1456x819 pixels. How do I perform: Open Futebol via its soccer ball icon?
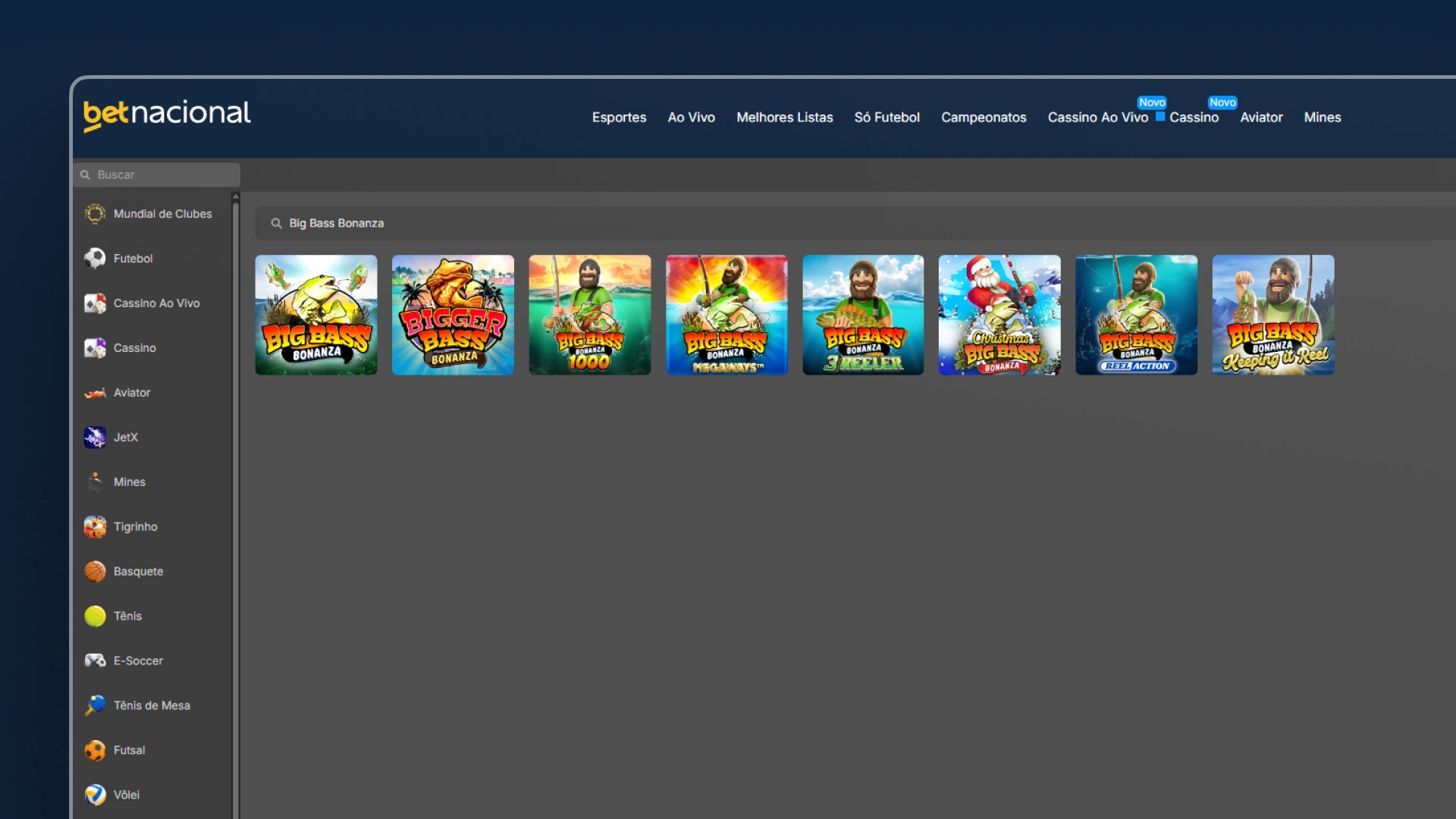tap(95, 259)
